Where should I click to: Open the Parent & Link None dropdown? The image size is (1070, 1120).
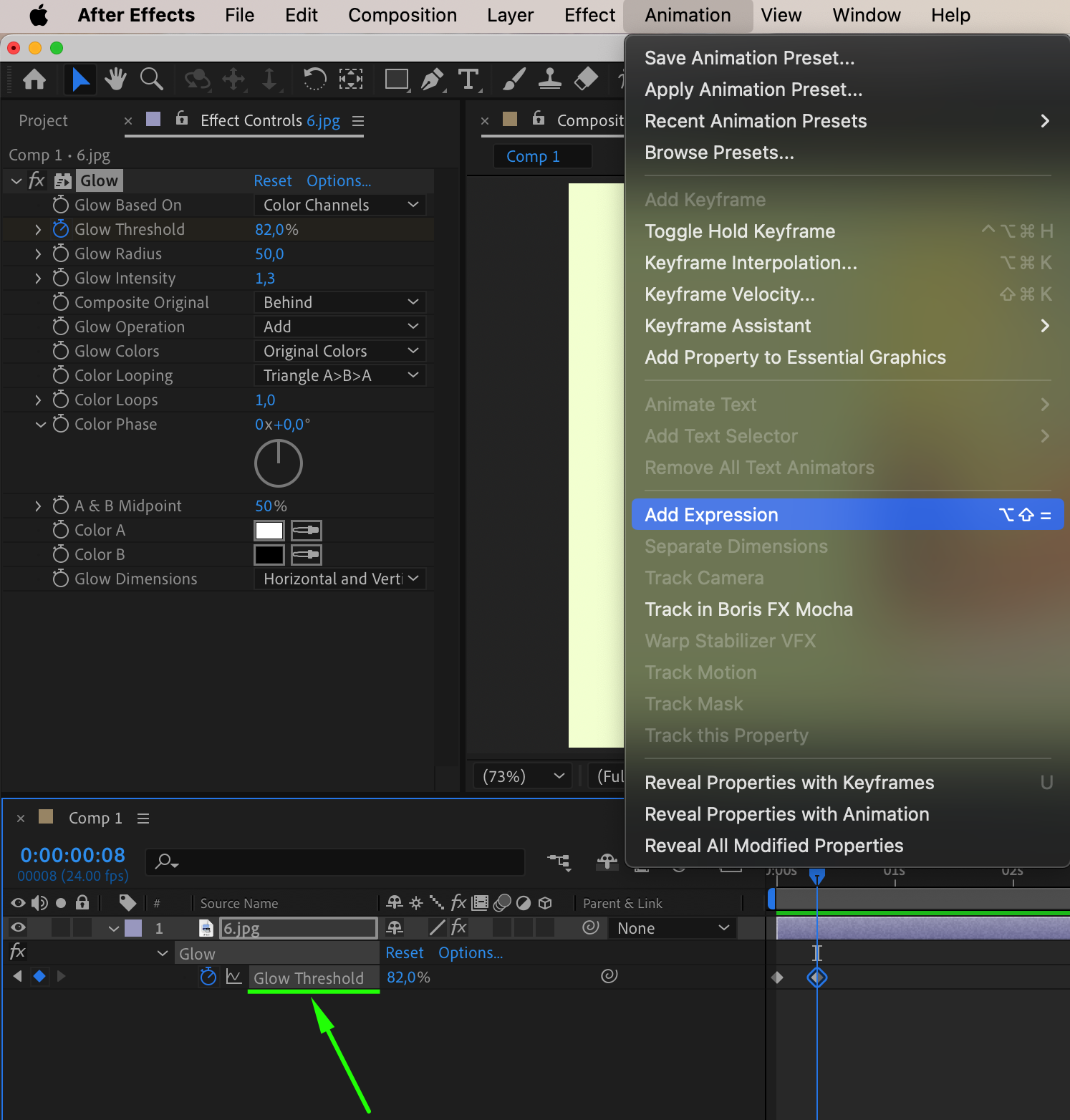673,928
